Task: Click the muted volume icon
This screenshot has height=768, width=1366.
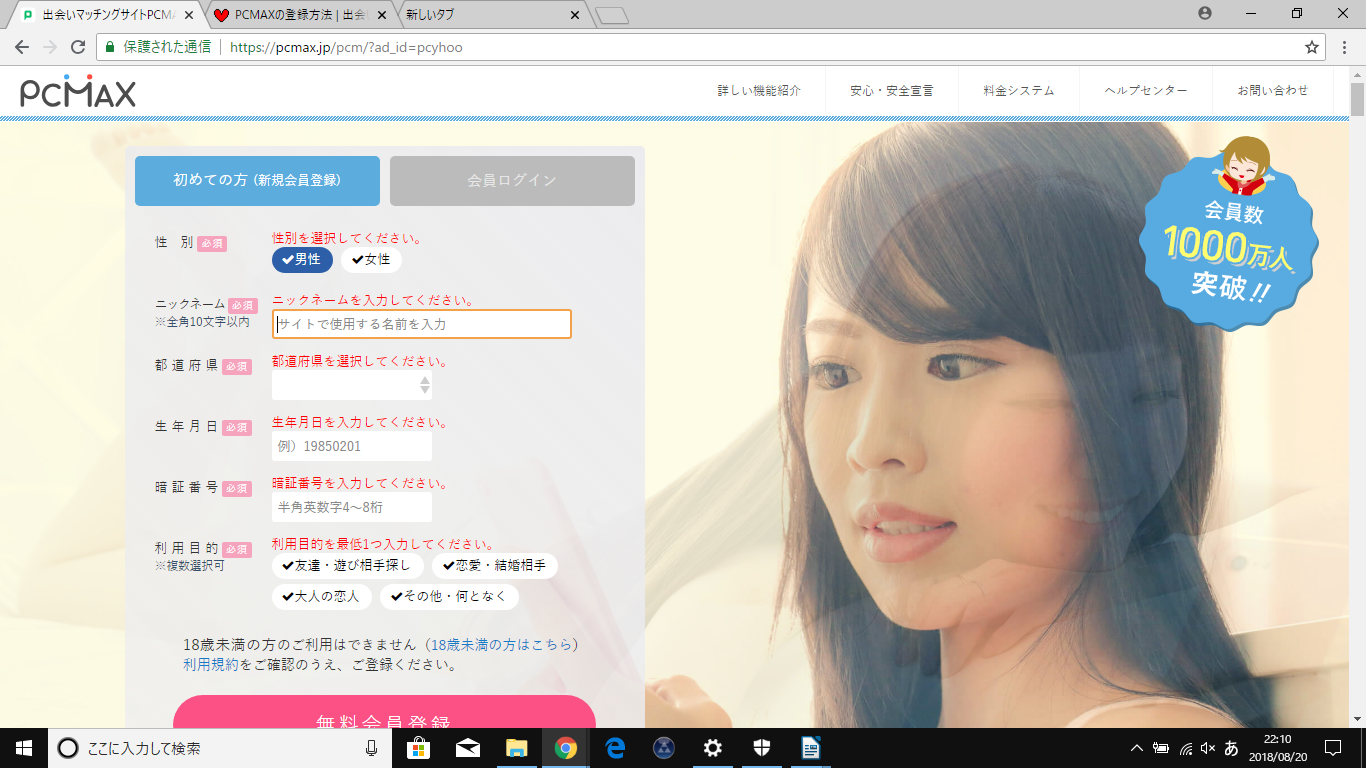Action: click(1208, 748)
